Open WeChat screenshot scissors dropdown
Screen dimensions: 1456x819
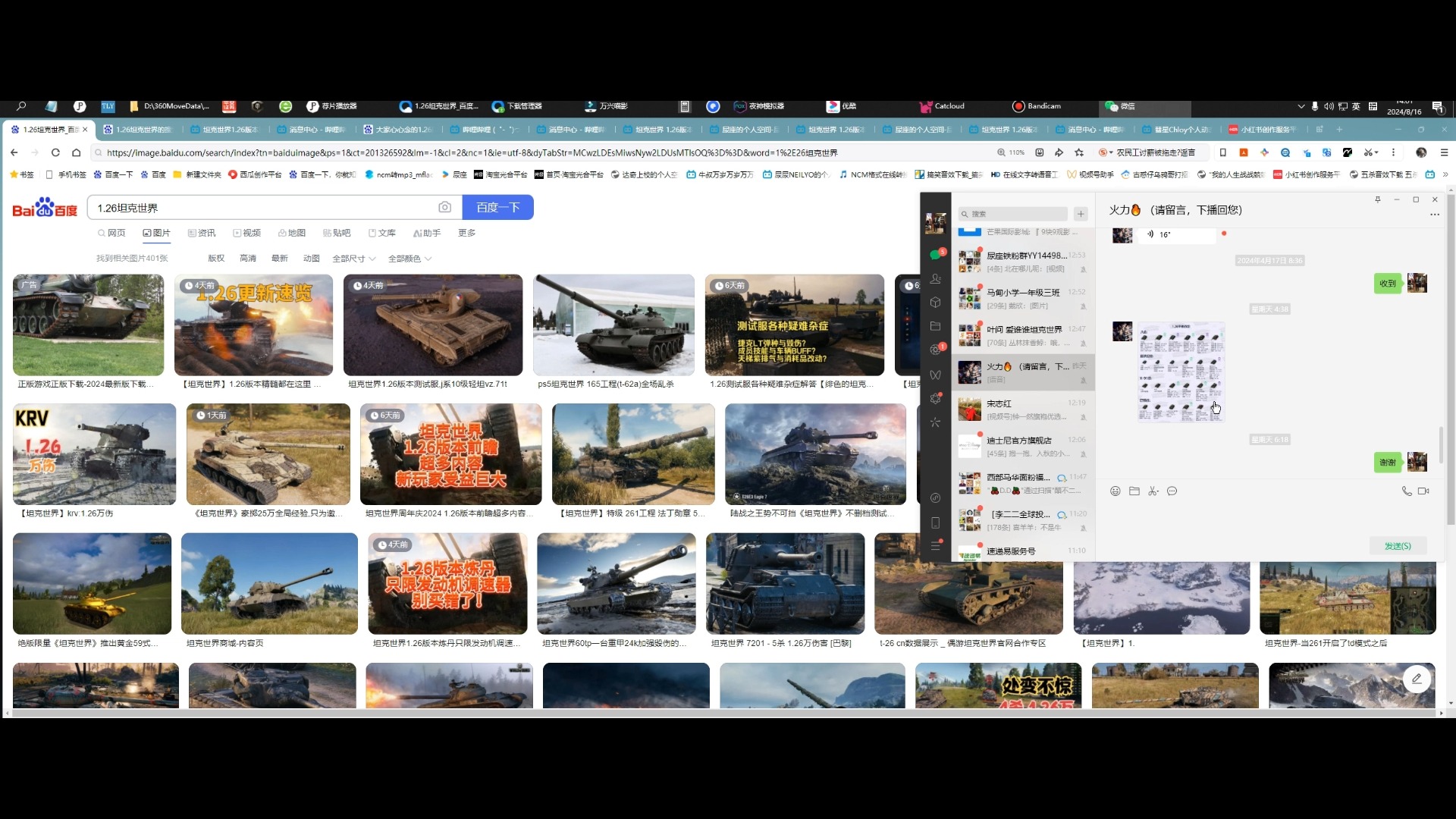click(x=1153, y=491)
